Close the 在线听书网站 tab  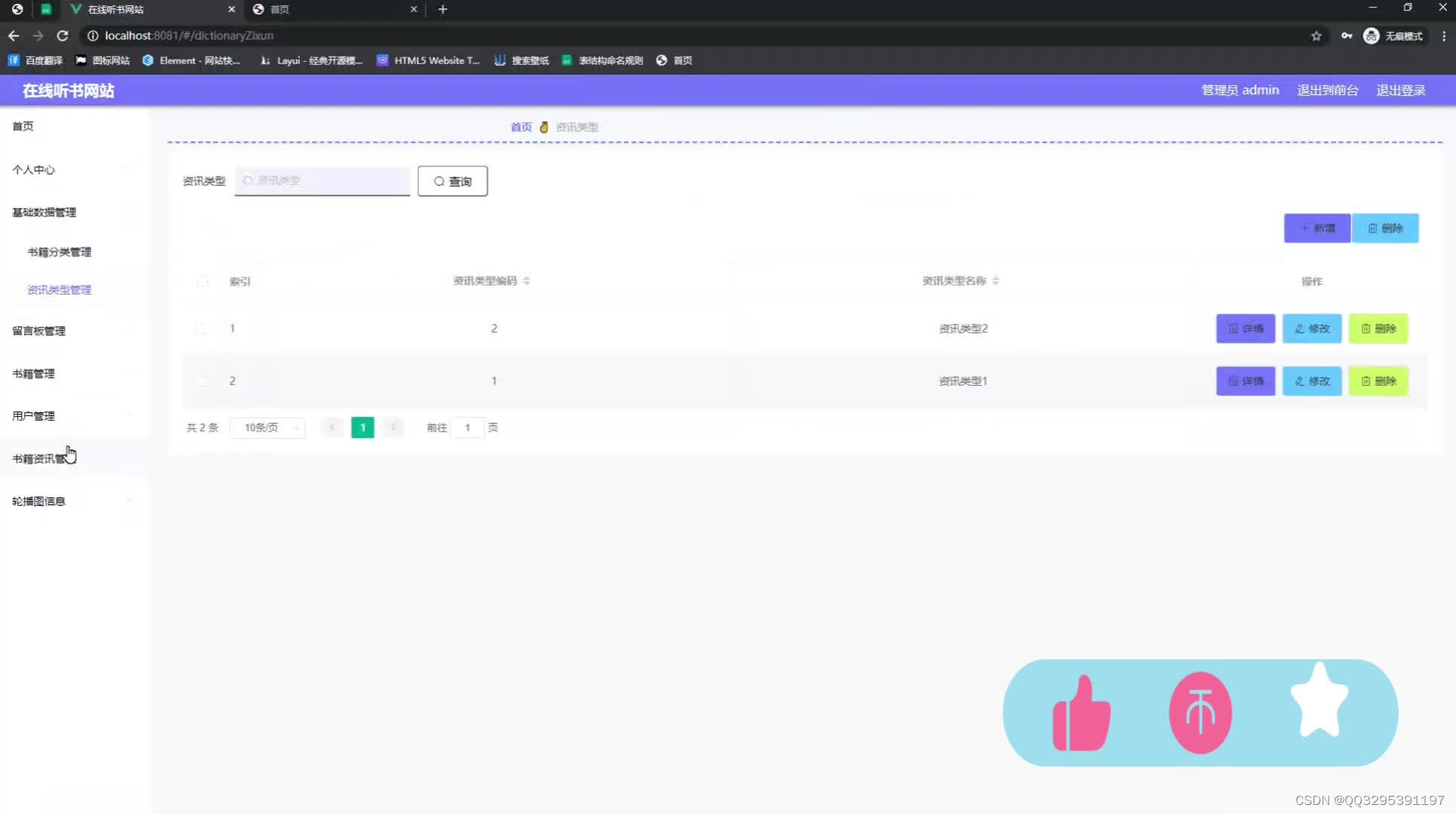231,9
